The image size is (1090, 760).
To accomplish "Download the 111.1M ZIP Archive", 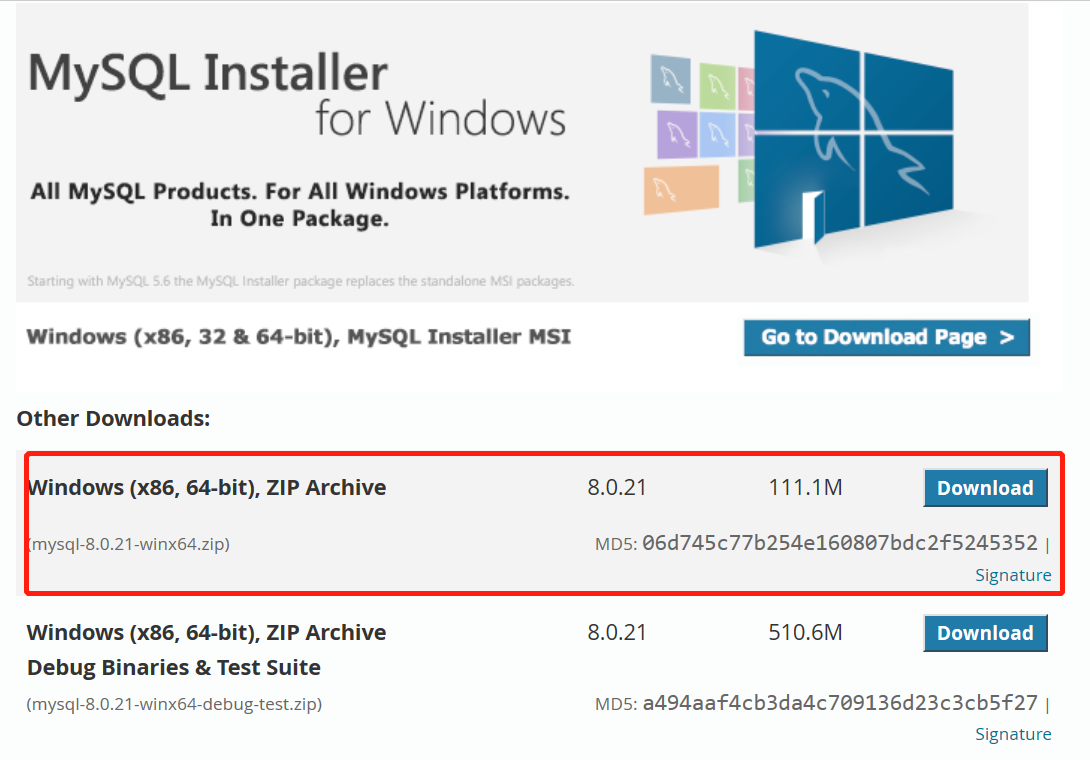I will 985,488.
